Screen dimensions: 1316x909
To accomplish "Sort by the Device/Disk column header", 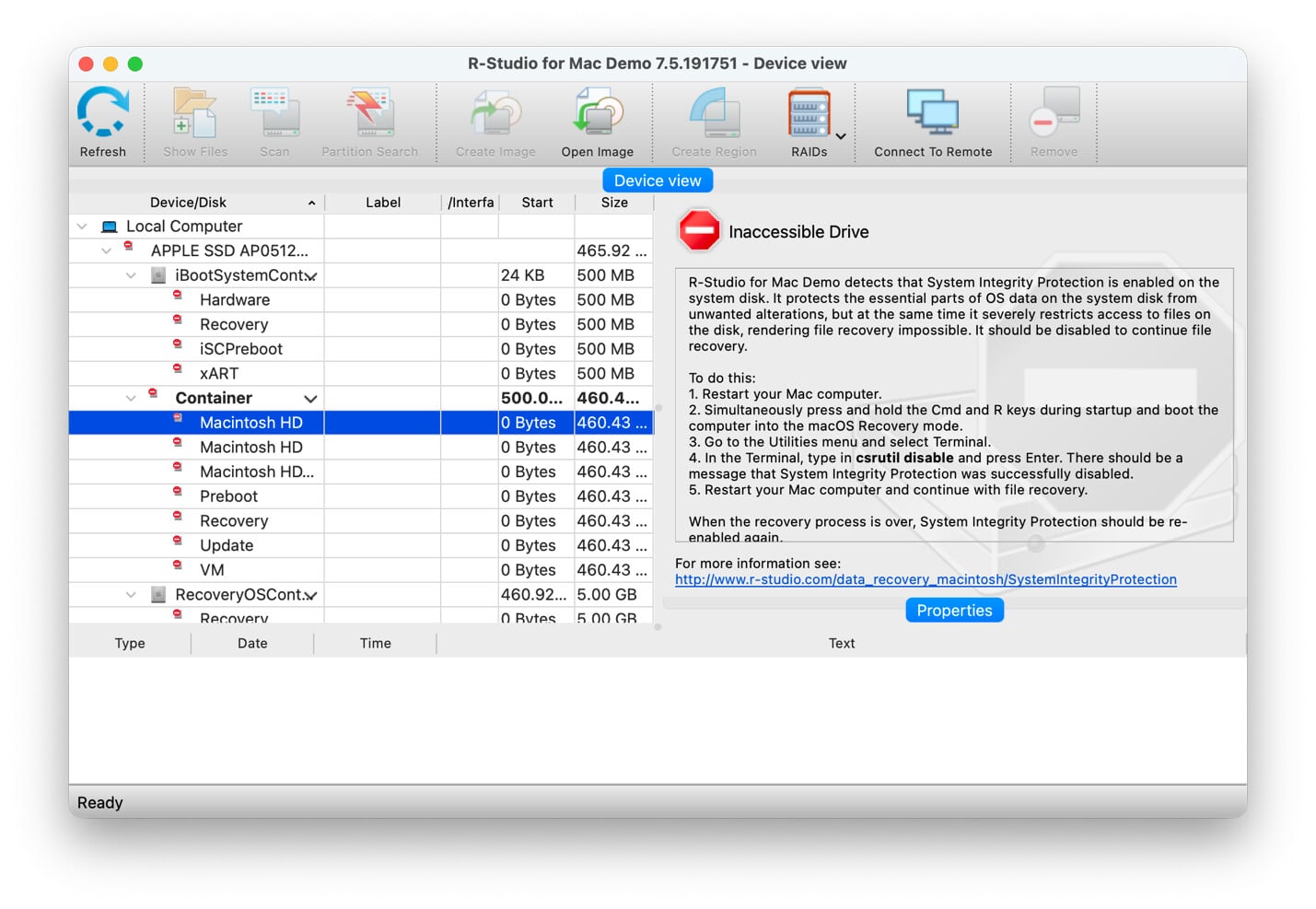I will (x=196, y=203).
